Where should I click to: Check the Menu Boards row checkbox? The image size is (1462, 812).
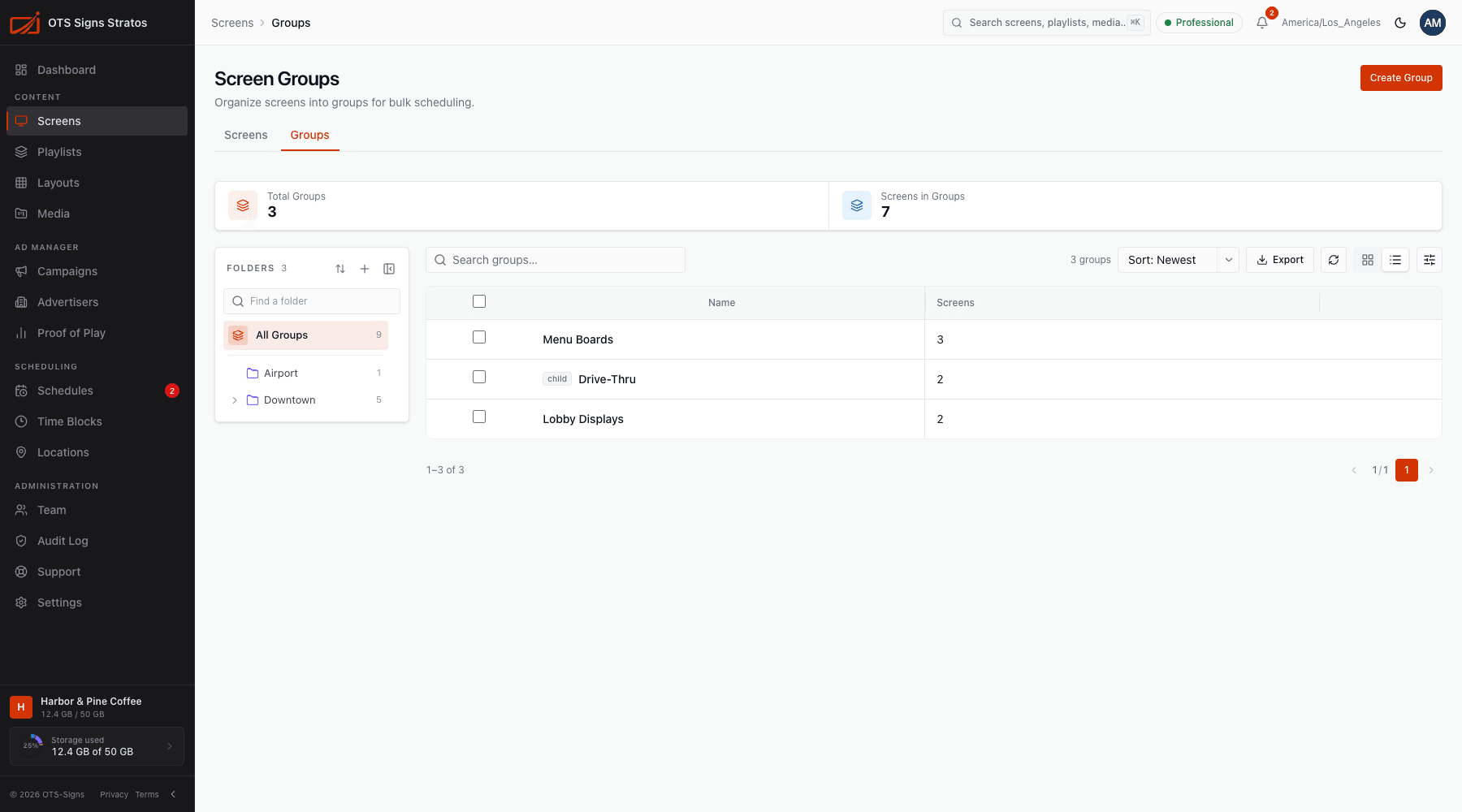coord(479,337)
